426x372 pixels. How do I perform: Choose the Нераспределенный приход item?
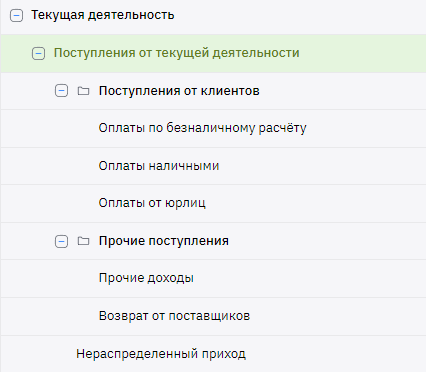(161, 354)
